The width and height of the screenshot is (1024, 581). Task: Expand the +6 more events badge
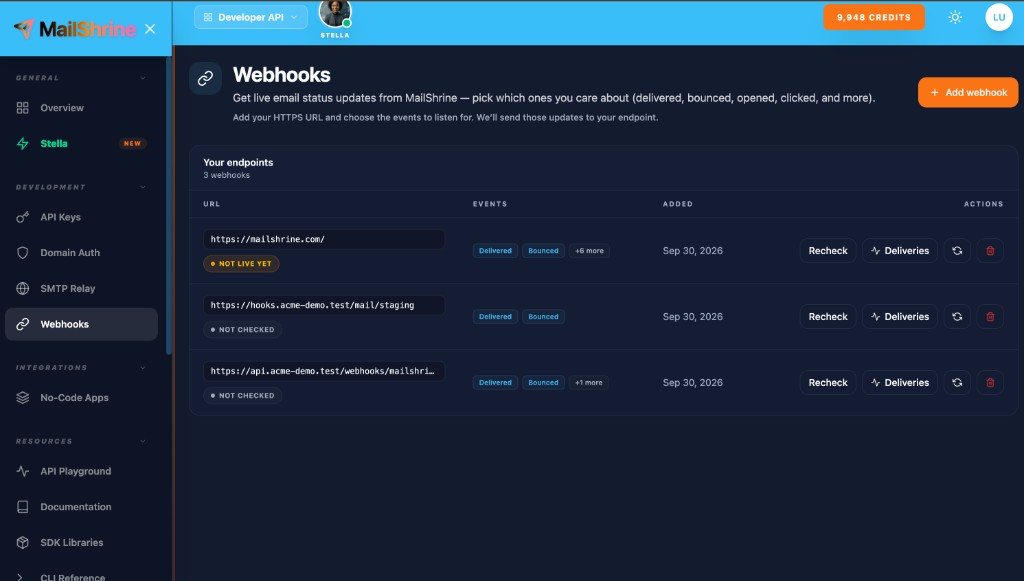(589, 251)
